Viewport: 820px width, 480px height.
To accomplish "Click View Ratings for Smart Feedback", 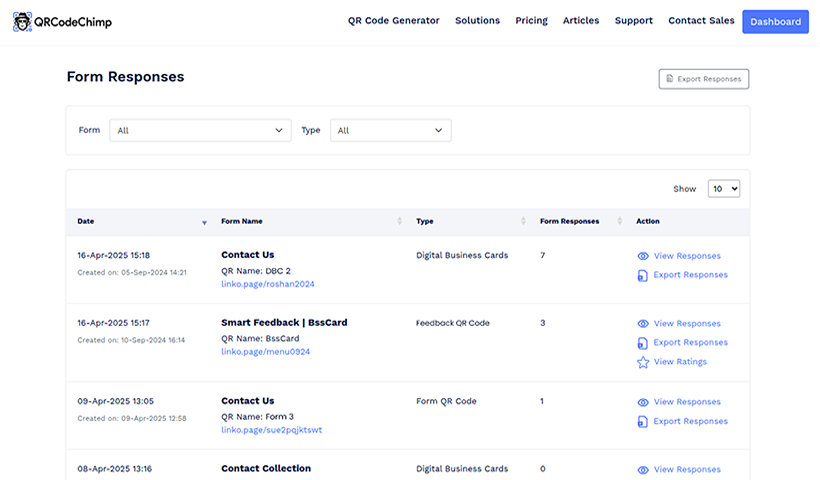I will (680, 361).
